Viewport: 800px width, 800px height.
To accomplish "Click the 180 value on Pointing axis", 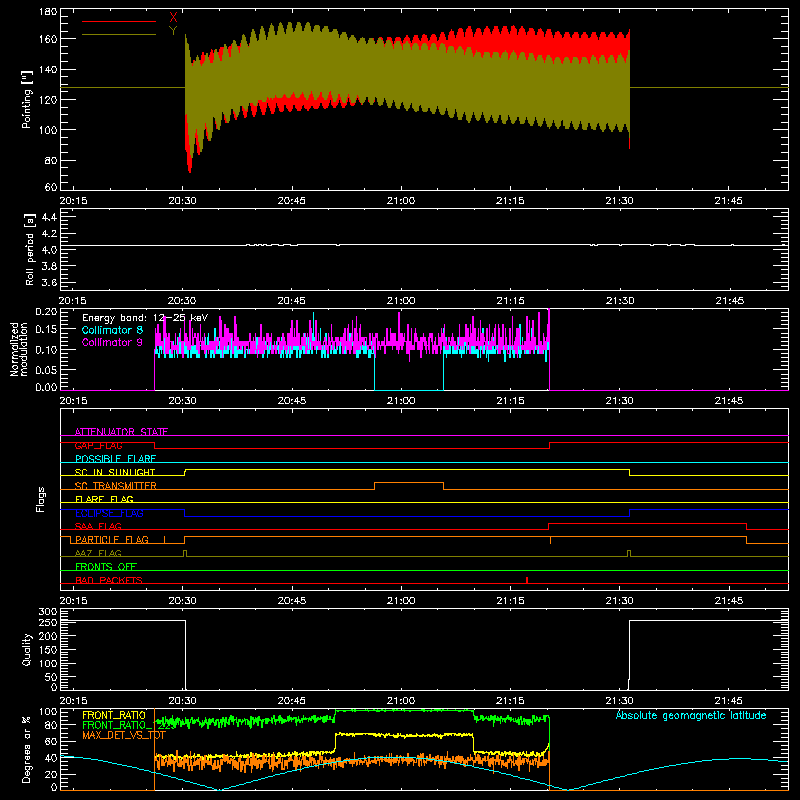I will click(48, 12).
